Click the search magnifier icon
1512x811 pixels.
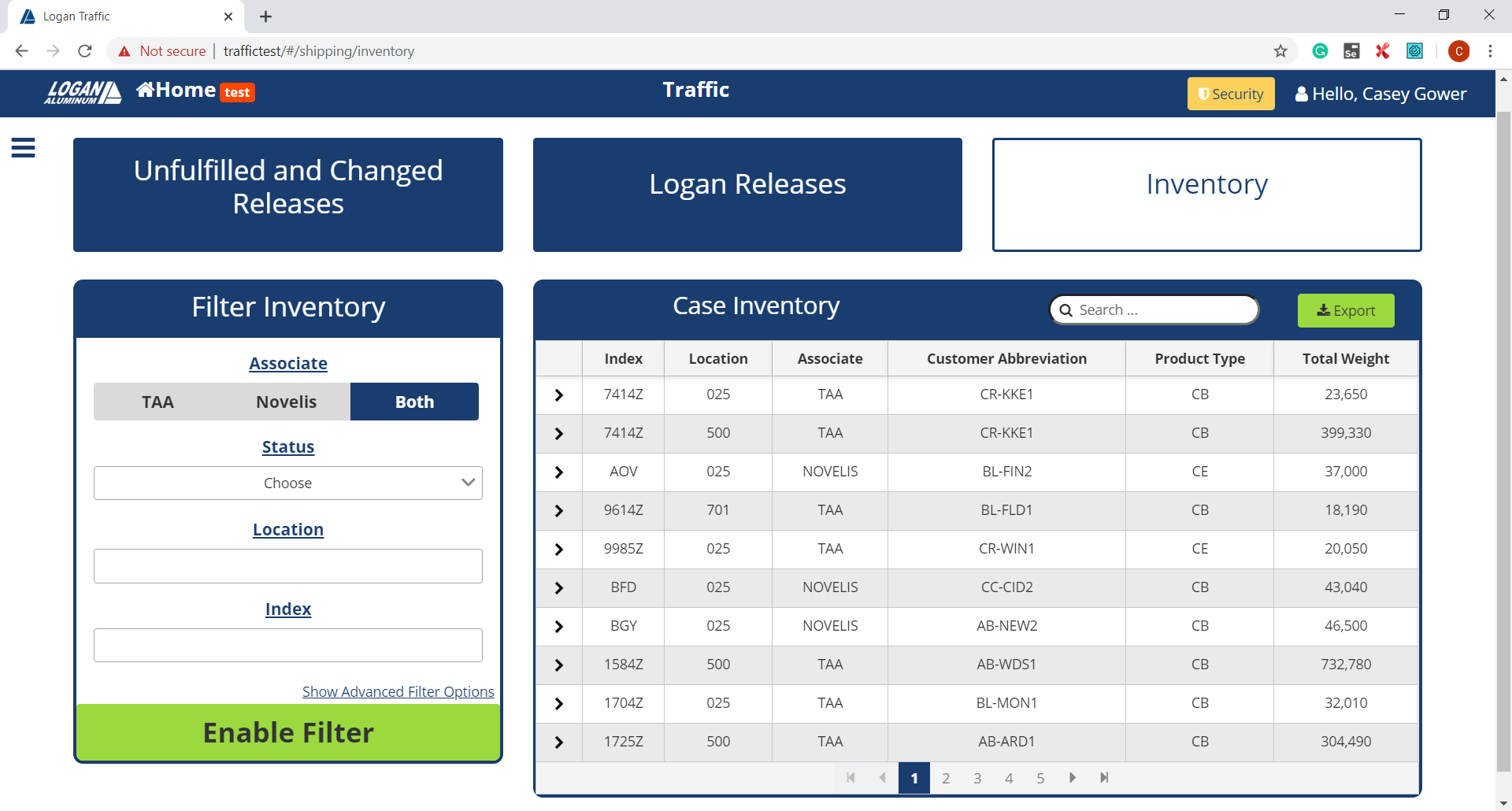click(1066, 310)
